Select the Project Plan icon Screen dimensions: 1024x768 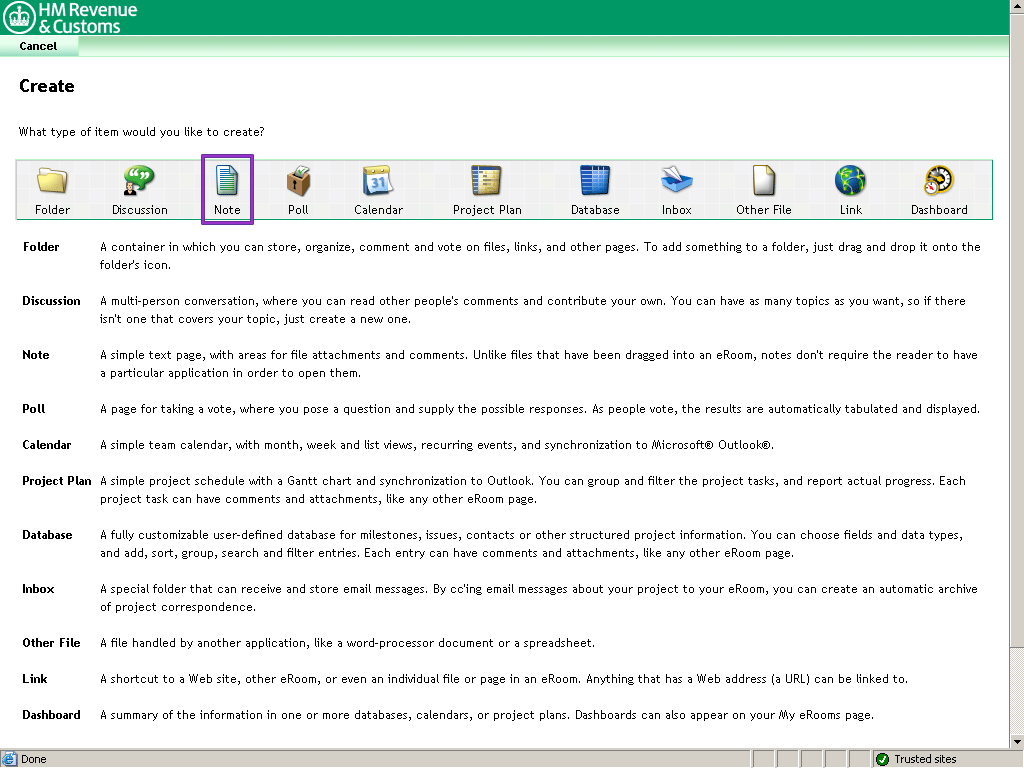coord(486,181)
